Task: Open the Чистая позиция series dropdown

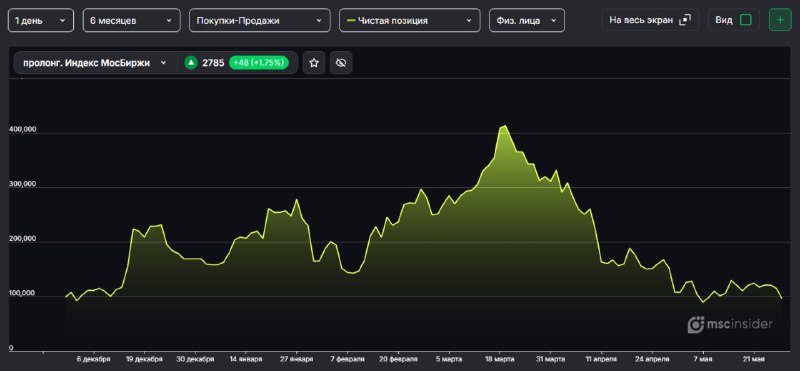Action: [x=410, y=20]
